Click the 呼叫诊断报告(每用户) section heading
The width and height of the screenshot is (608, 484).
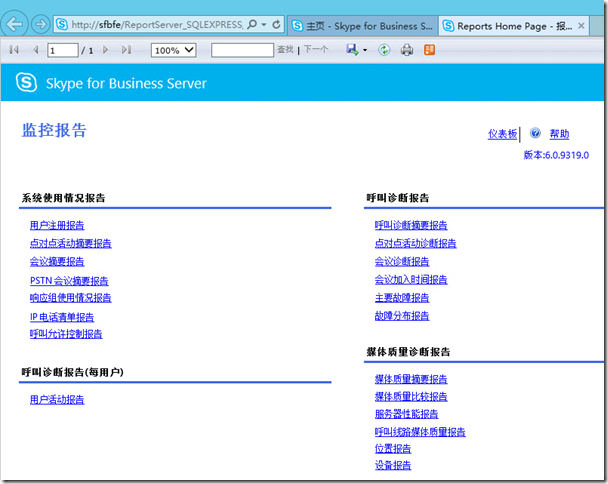click(73, 372)
